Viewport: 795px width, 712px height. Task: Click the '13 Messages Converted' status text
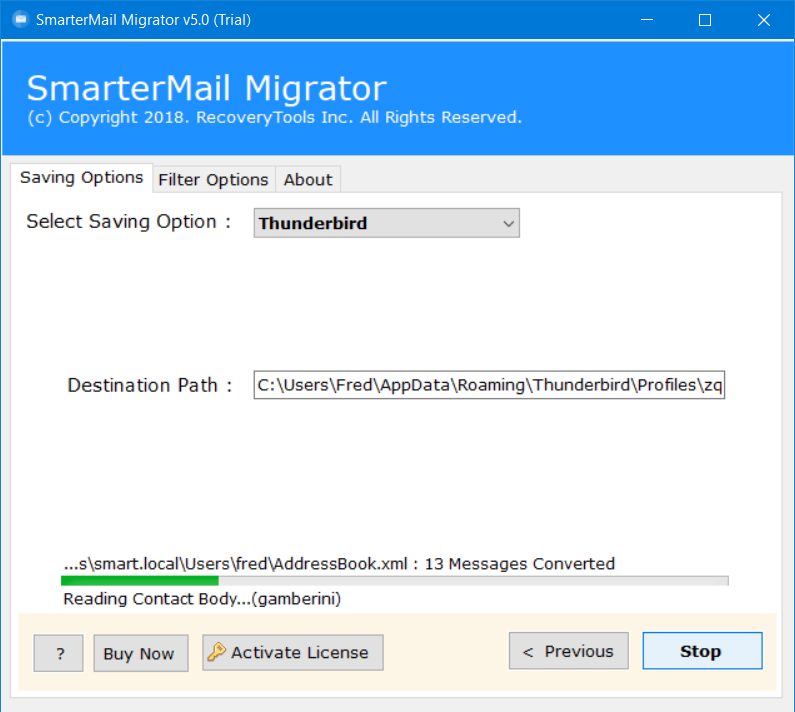click(520, 563)
